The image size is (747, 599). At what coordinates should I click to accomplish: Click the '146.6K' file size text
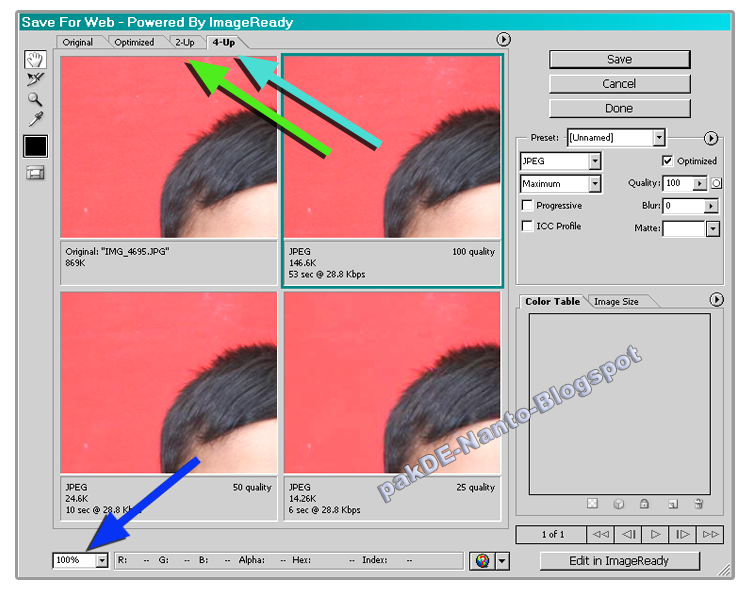coord(303,263)
